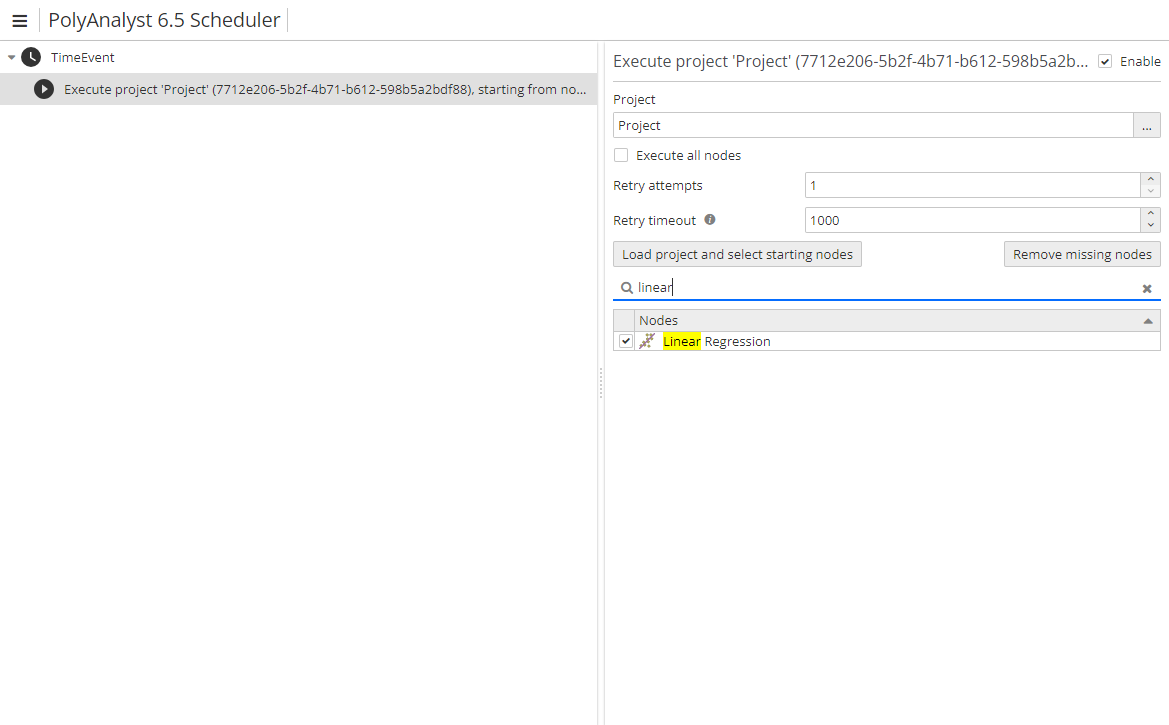Open the project browser with the ellipsis button
The image size is (1169, 725).
[1147, 125]
